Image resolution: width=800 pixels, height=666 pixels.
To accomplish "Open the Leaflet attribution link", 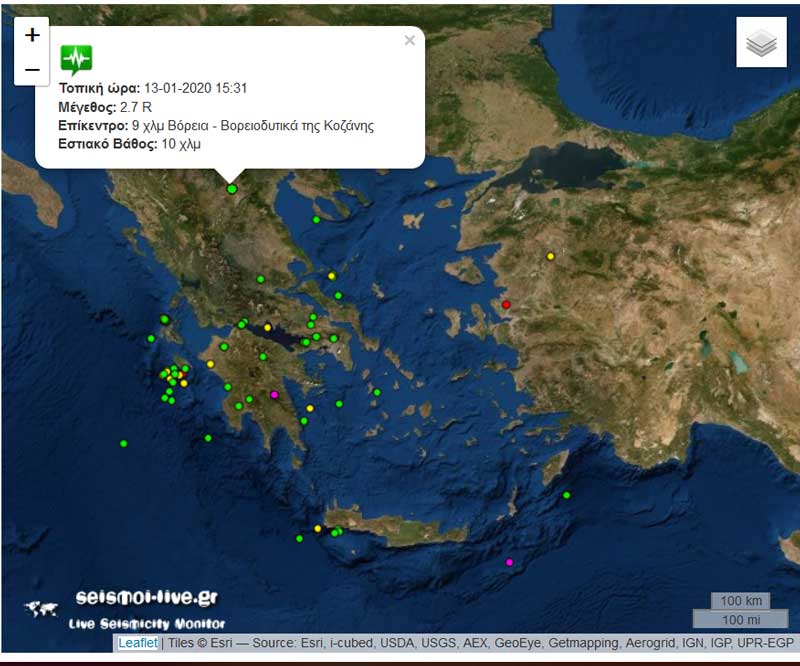I will (x=138, y=643).
